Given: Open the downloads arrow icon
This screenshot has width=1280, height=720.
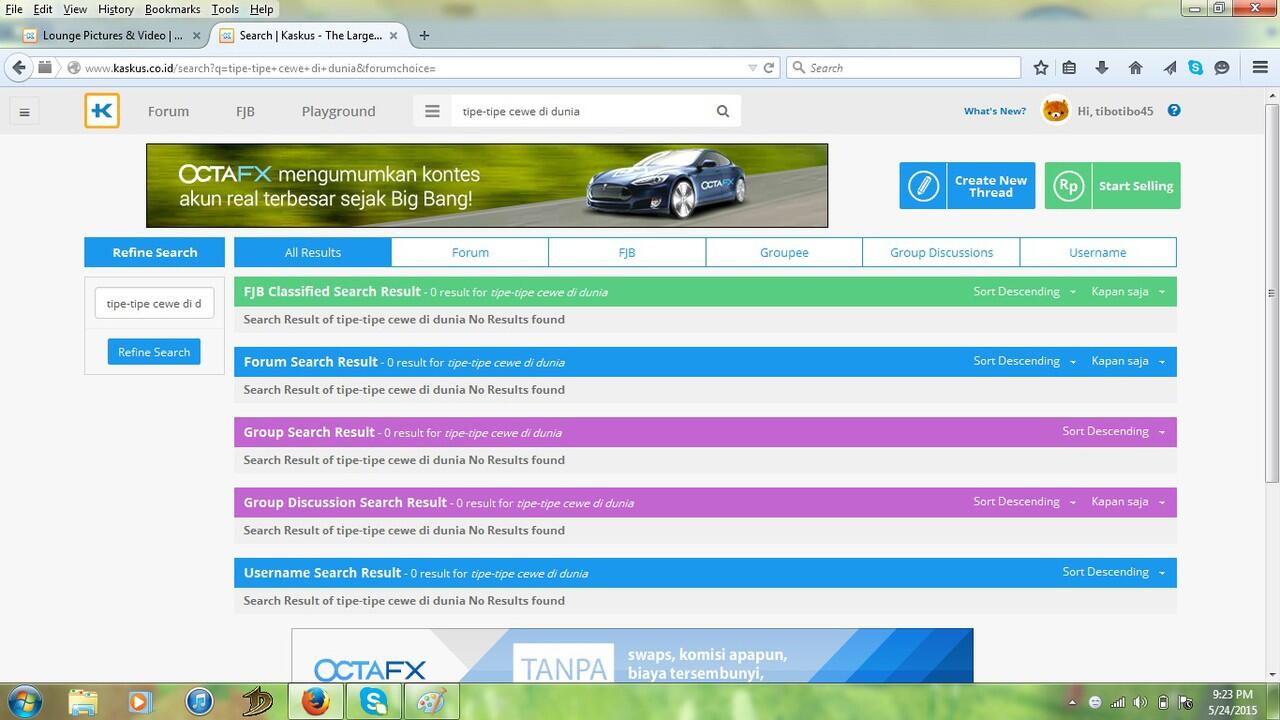Looking at the screenshot, I should (x=1102, y=68).
